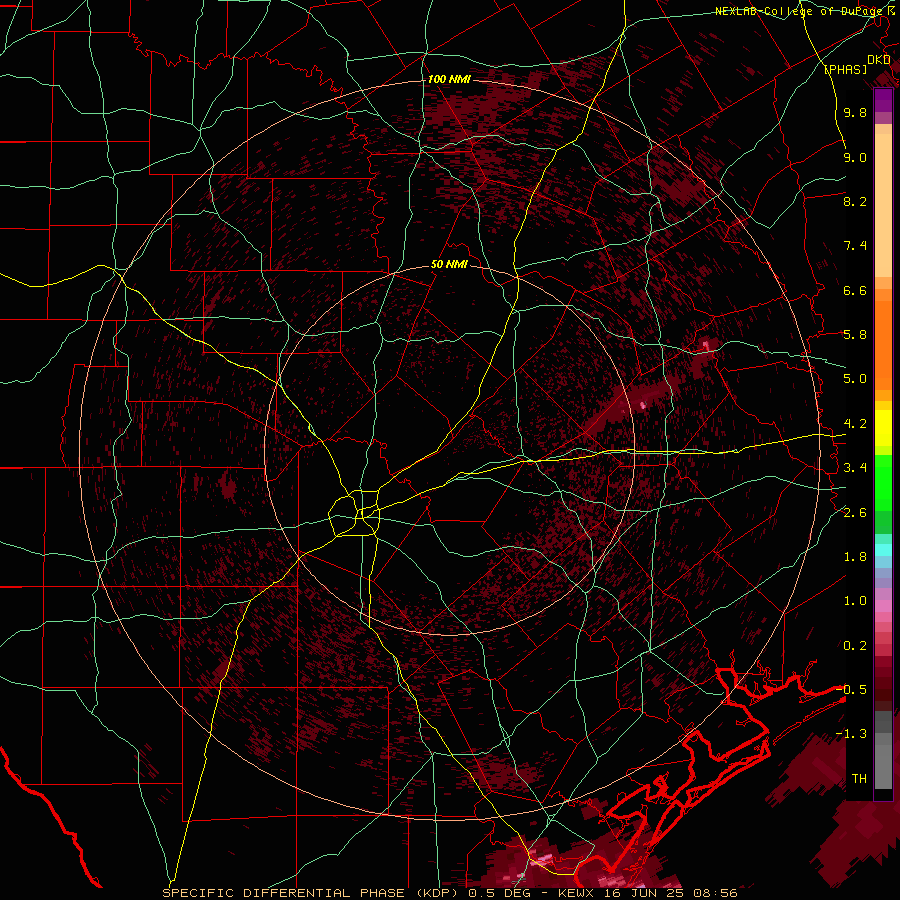
Task: Click the 8.2 scale value
Action: [x=855, y=201]
